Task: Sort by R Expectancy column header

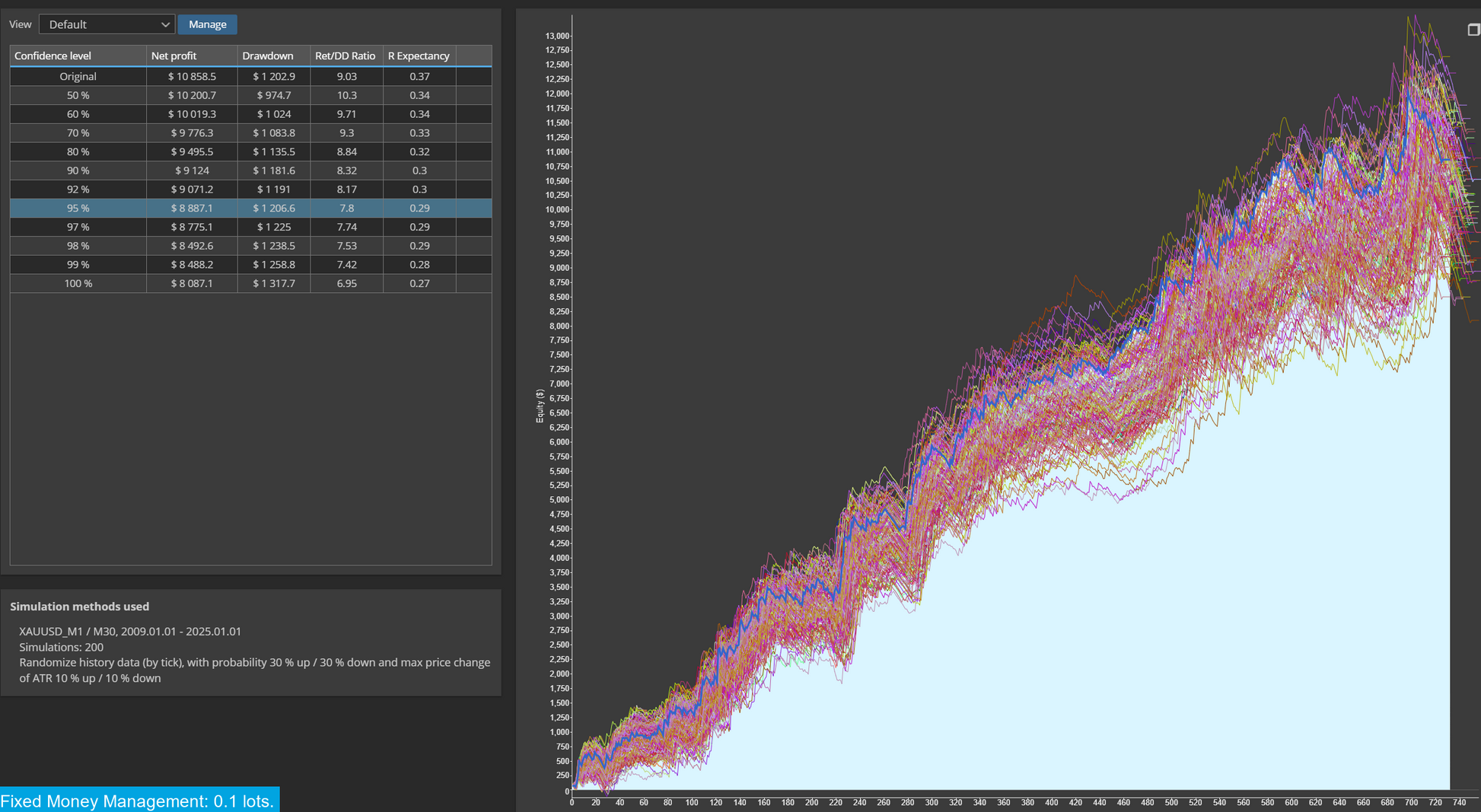Action: [419, 56]
